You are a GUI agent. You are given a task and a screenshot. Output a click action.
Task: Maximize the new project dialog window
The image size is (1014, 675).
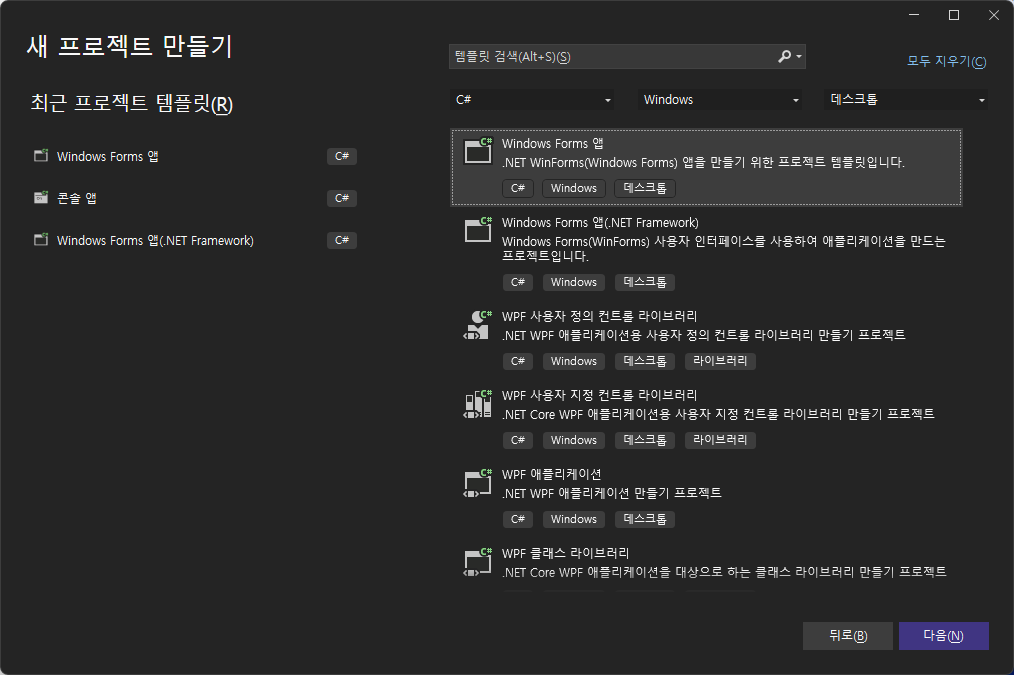click(954, 15)
